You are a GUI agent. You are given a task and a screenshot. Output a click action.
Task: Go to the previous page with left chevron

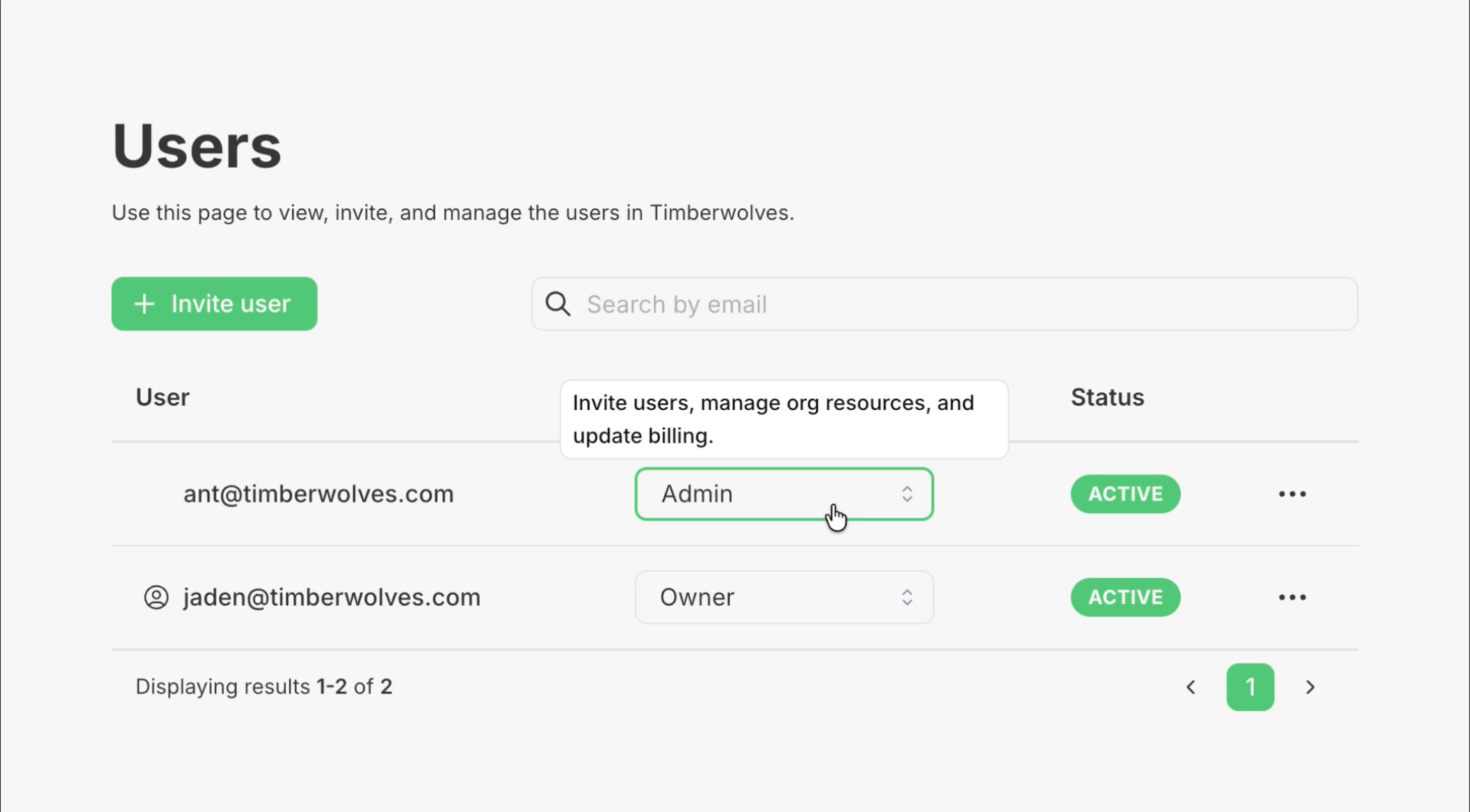(x=1191, y=687)
